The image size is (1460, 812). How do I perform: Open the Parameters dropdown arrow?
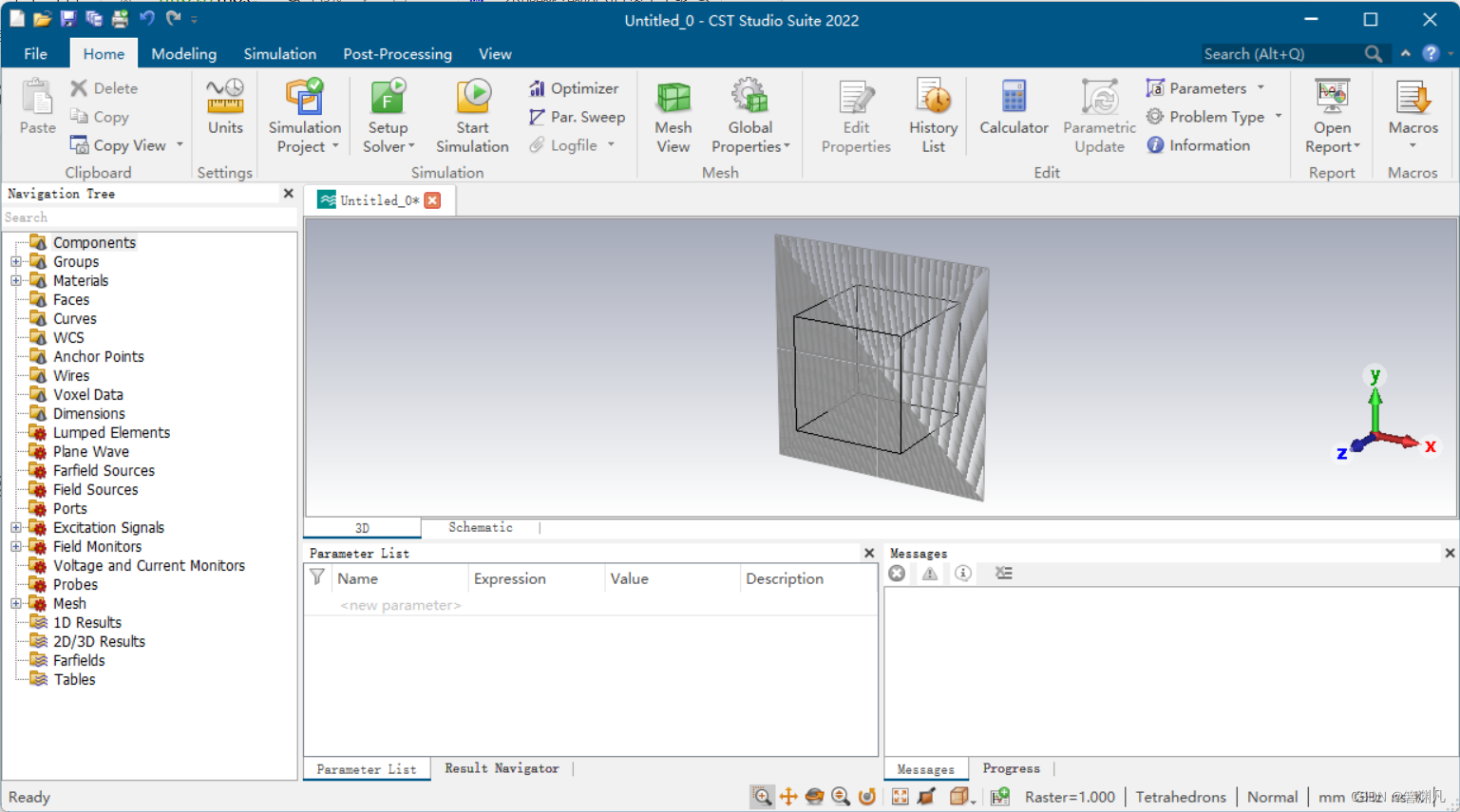(1261, 87)
